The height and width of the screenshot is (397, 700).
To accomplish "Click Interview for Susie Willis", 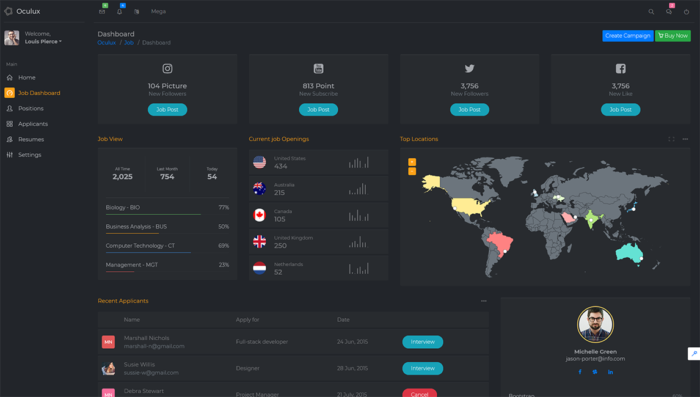I will click(423, 368).
